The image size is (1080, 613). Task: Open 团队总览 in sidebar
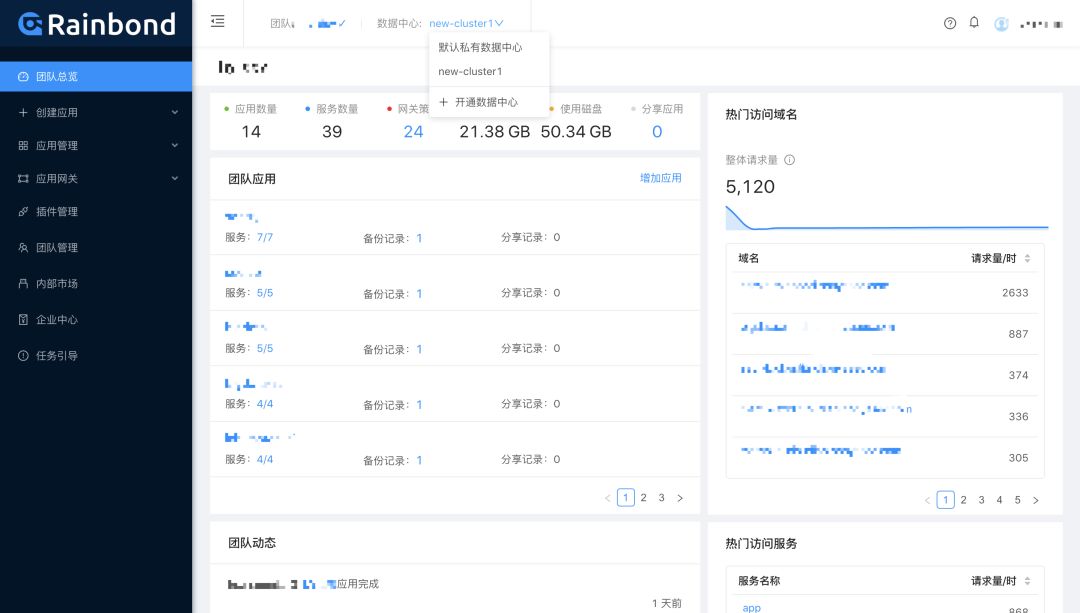click(x=96, y=76)
